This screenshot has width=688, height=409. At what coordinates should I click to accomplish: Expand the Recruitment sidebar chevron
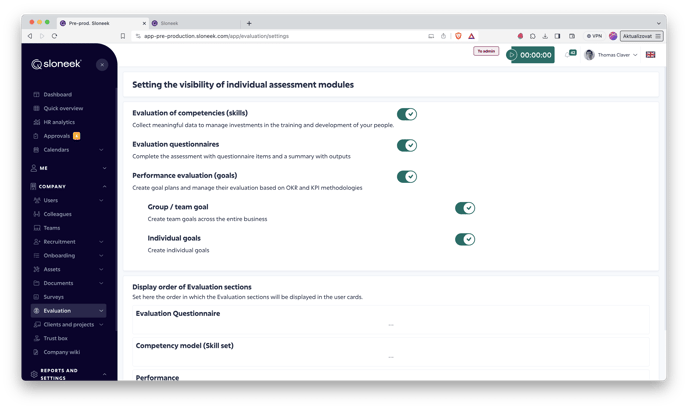tap(101, 242)
